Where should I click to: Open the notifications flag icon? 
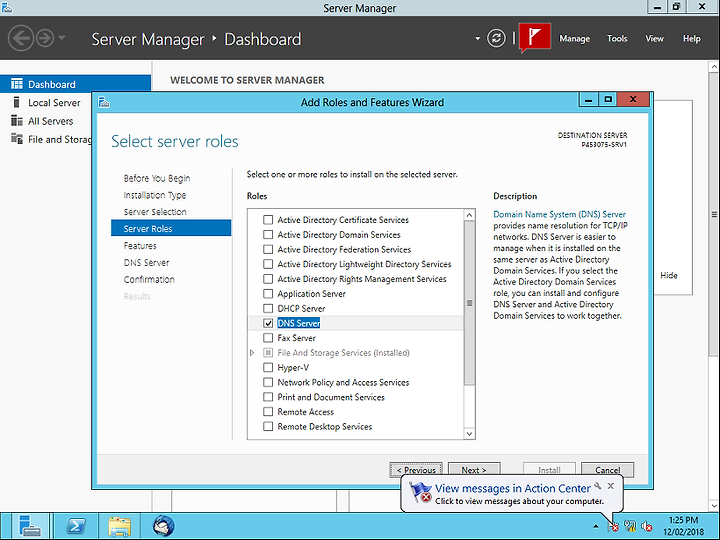534,37
